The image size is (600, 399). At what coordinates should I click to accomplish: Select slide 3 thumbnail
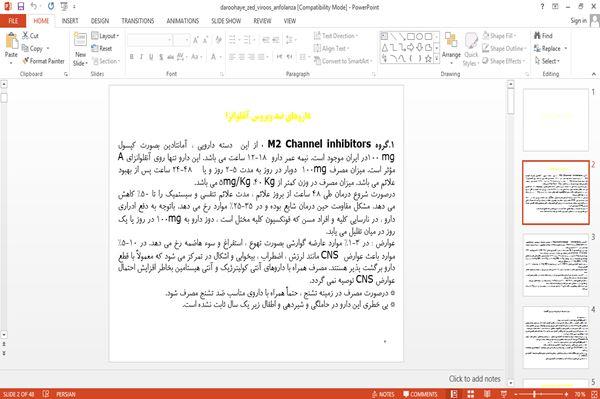pyautogui.click(x=556, y=265)
